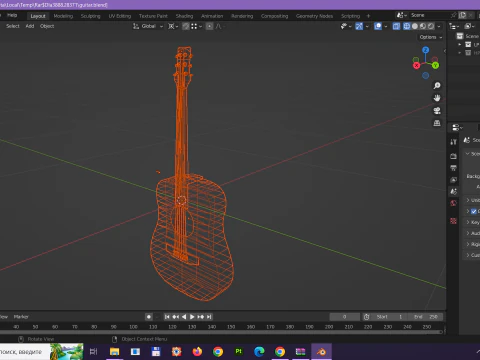Open File Explorer from the taskbar

pos(114,352)
